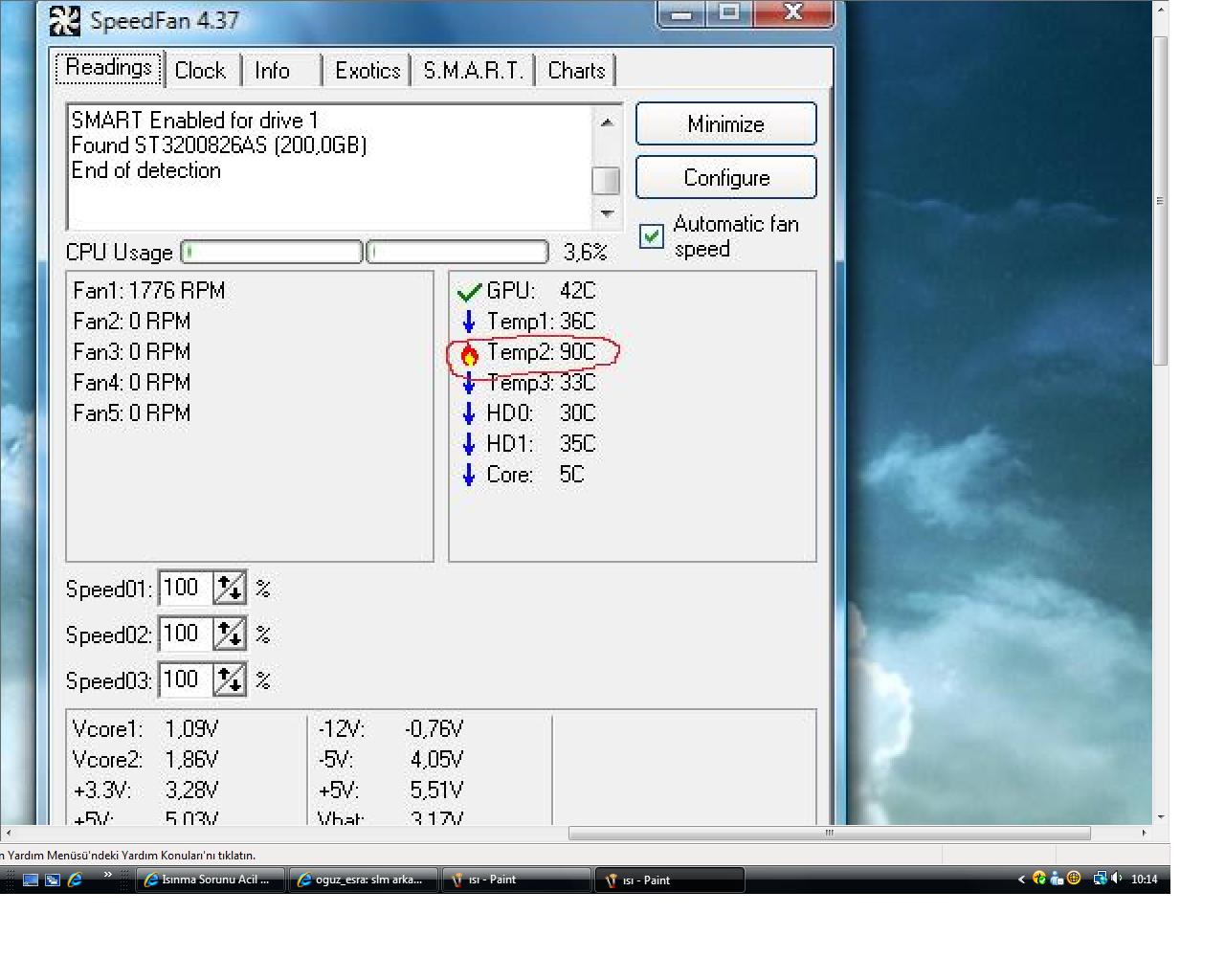Expand the quick launch overflow chevron
1225x980 pixels.
[x=107, y=875]
